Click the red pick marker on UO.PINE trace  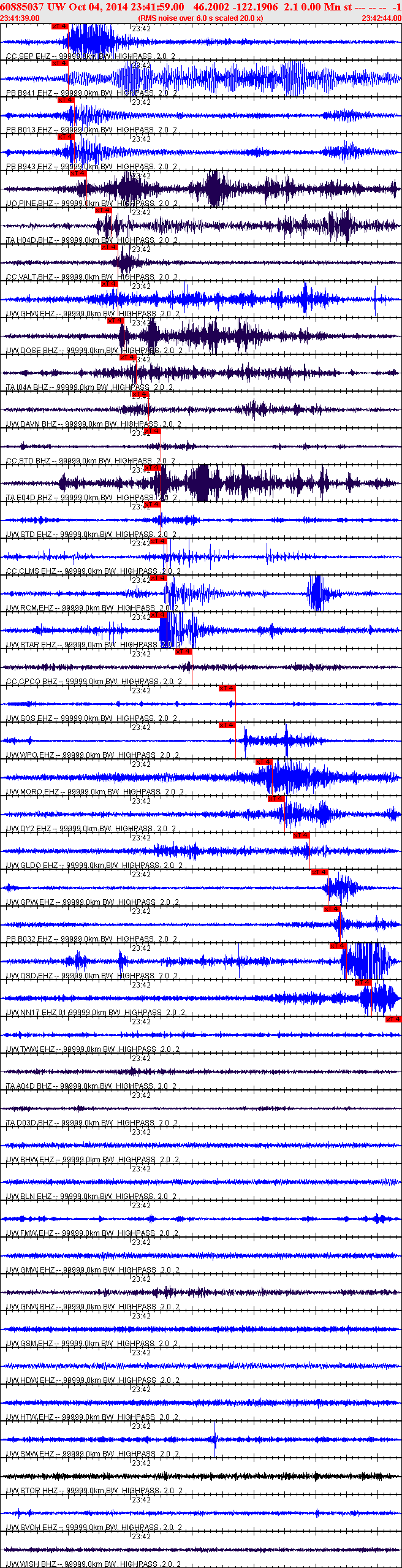78,173
